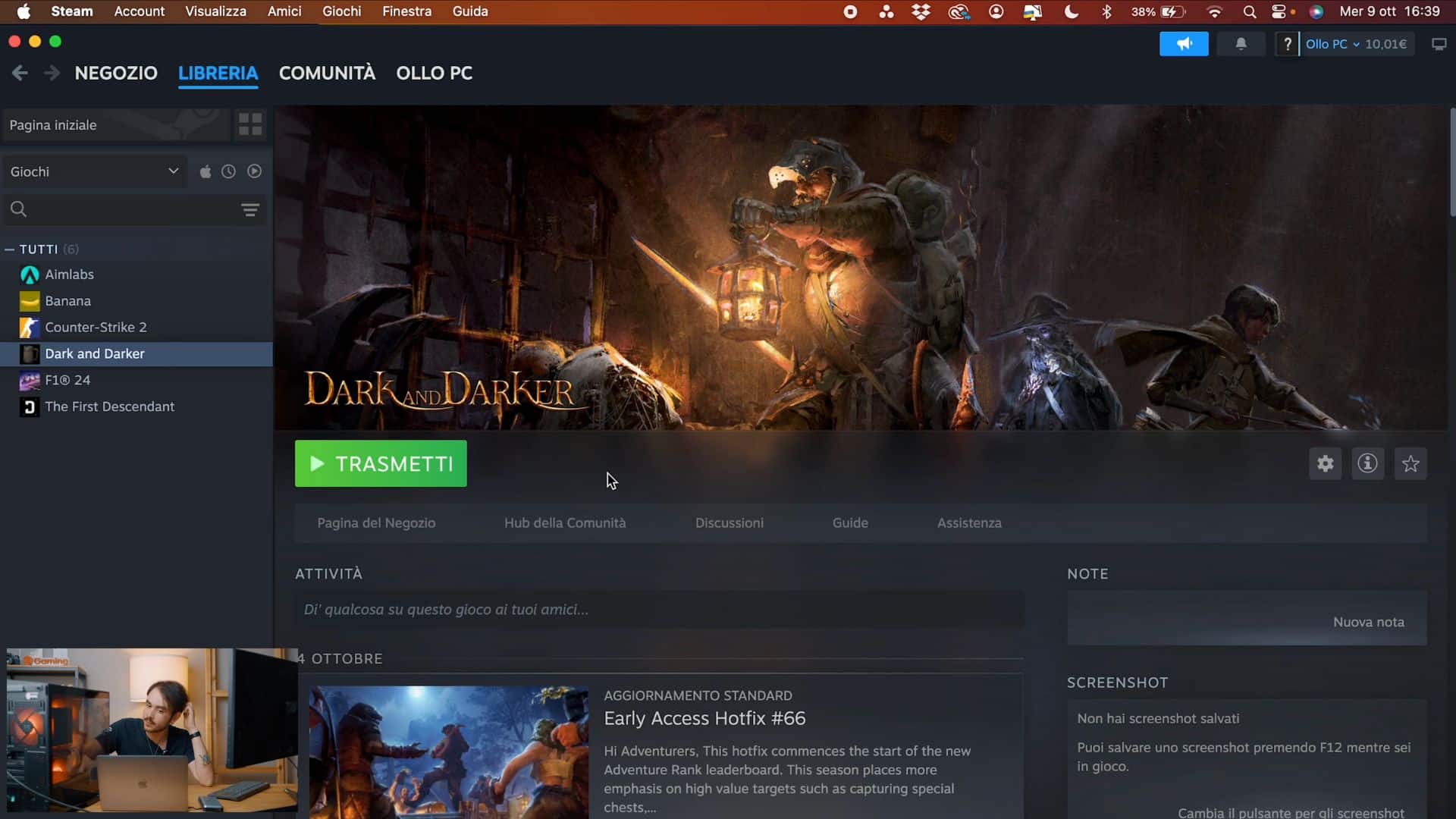This screenshot has height=819, width=1456.
Task: Open the Discussioni link
Action: pyautogui.click(x=730, y=522)
